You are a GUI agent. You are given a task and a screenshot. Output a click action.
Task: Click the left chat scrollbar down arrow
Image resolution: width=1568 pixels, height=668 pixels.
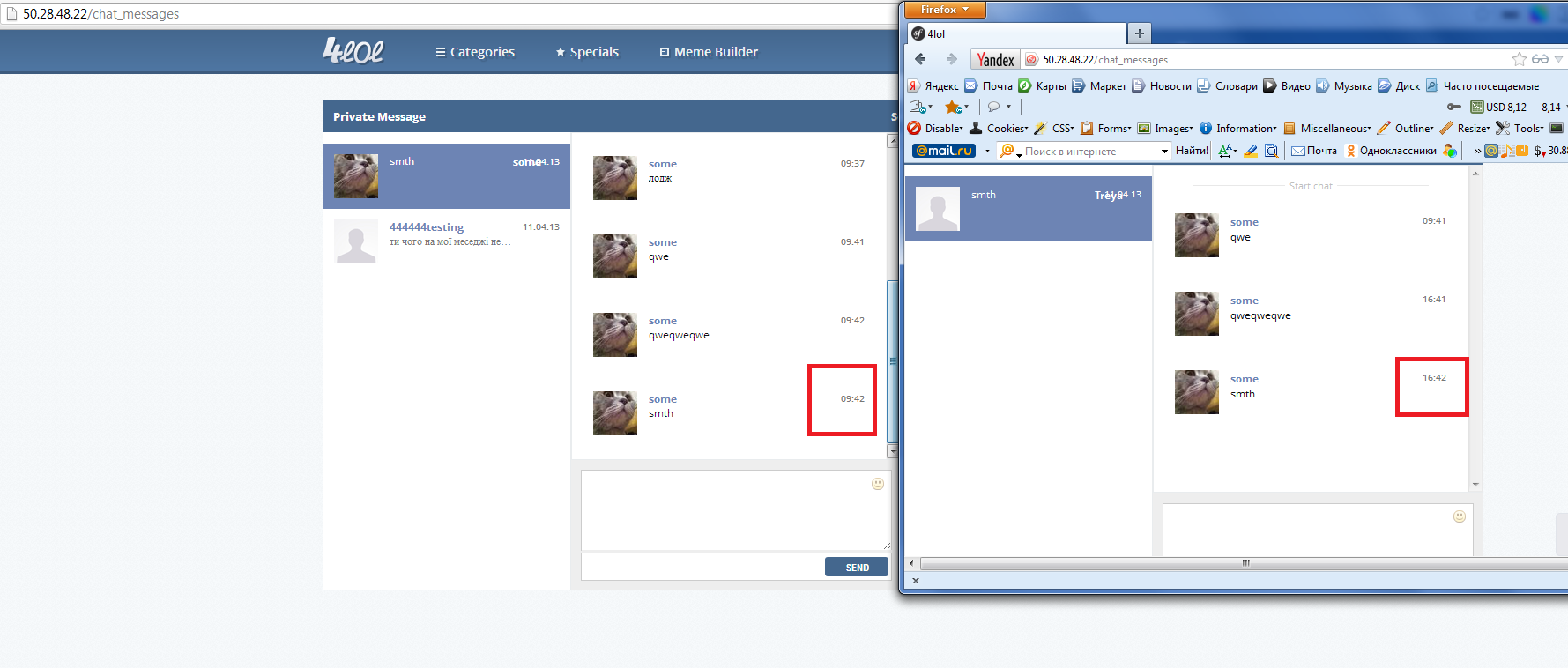click(892, 451)
